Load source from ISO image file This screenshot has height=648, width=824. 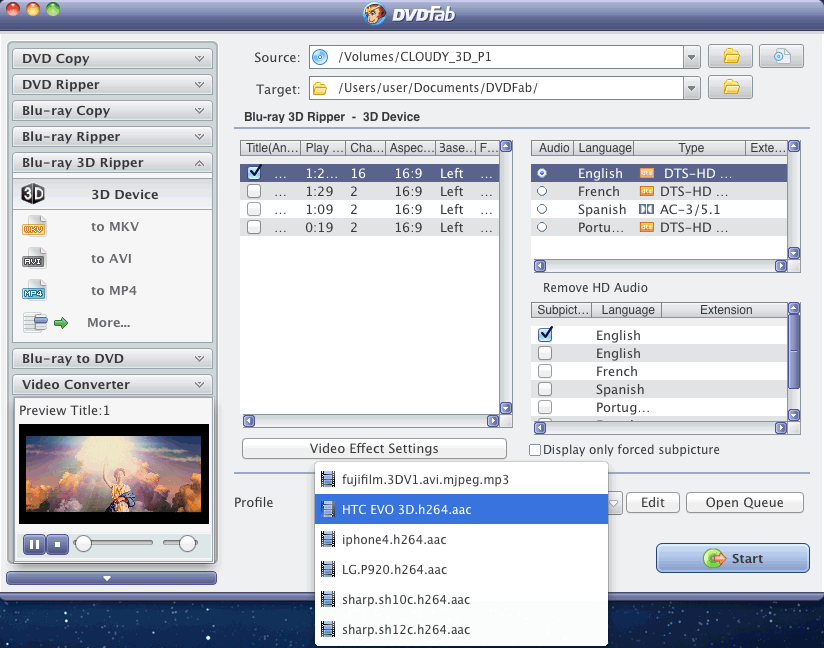(x=781, y=56)
